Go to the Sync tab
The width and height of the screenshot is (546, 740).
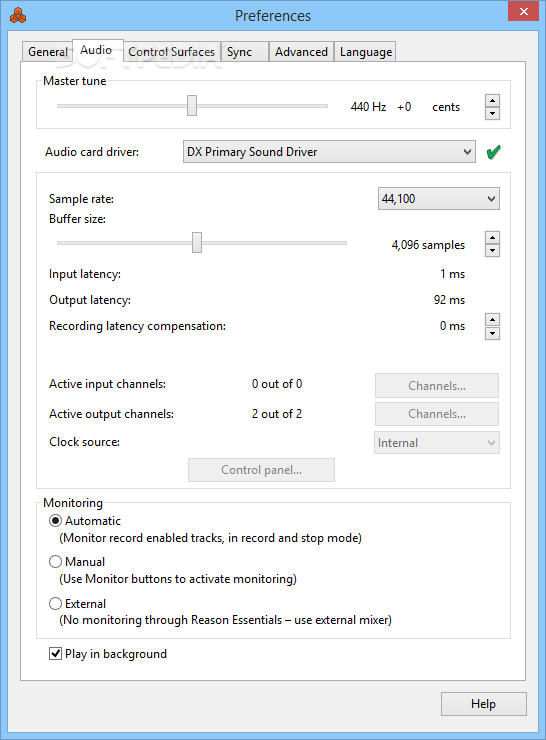[244, 51]
